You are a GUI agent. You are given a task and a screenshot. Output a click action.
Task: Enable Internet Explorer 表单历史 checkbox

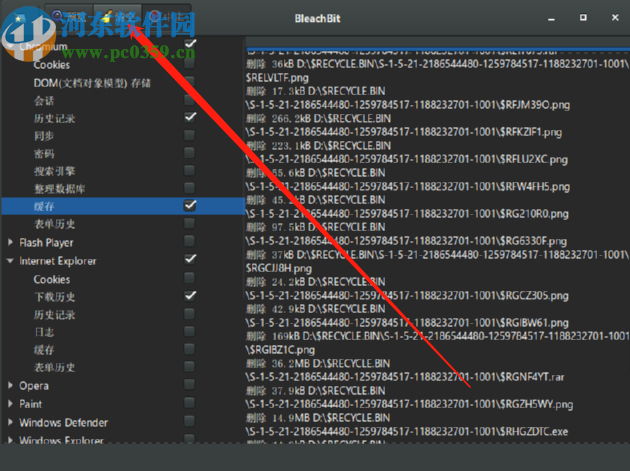pos(190,367)
